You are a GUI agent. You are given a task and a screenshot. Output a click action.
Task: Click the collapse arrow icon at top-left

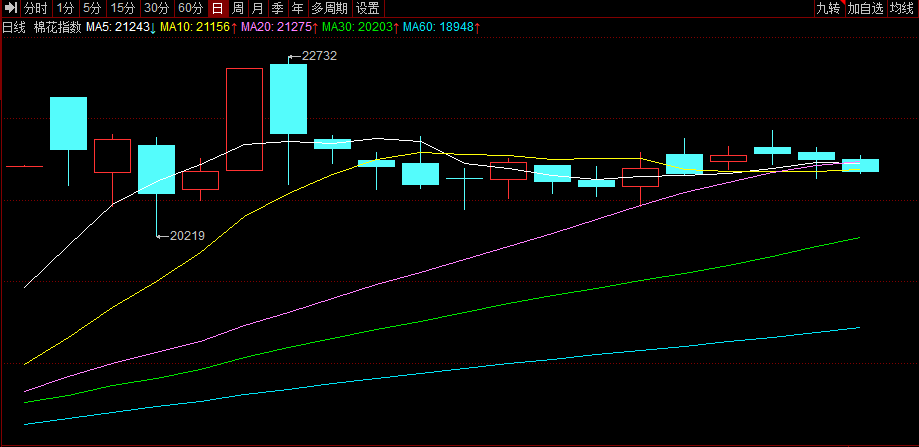pos(11,8)
